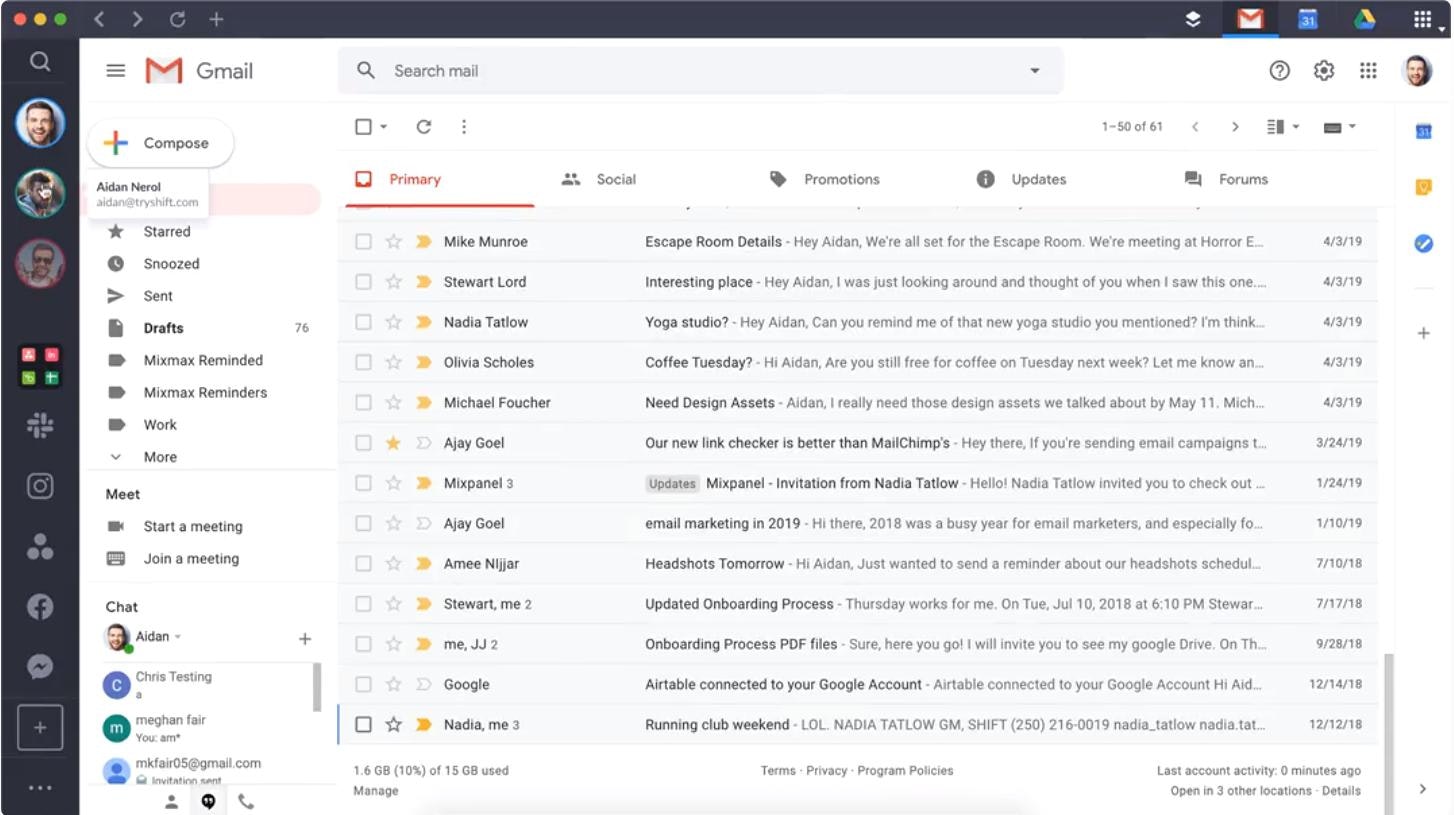Switch to the Updates tab

(x=1021, y=179)
